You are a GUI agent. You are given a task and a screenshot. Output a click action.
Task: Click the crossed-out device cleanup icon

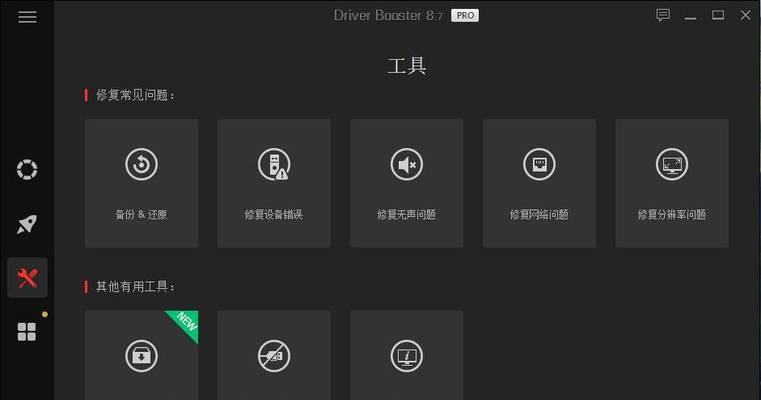point(274,356)
